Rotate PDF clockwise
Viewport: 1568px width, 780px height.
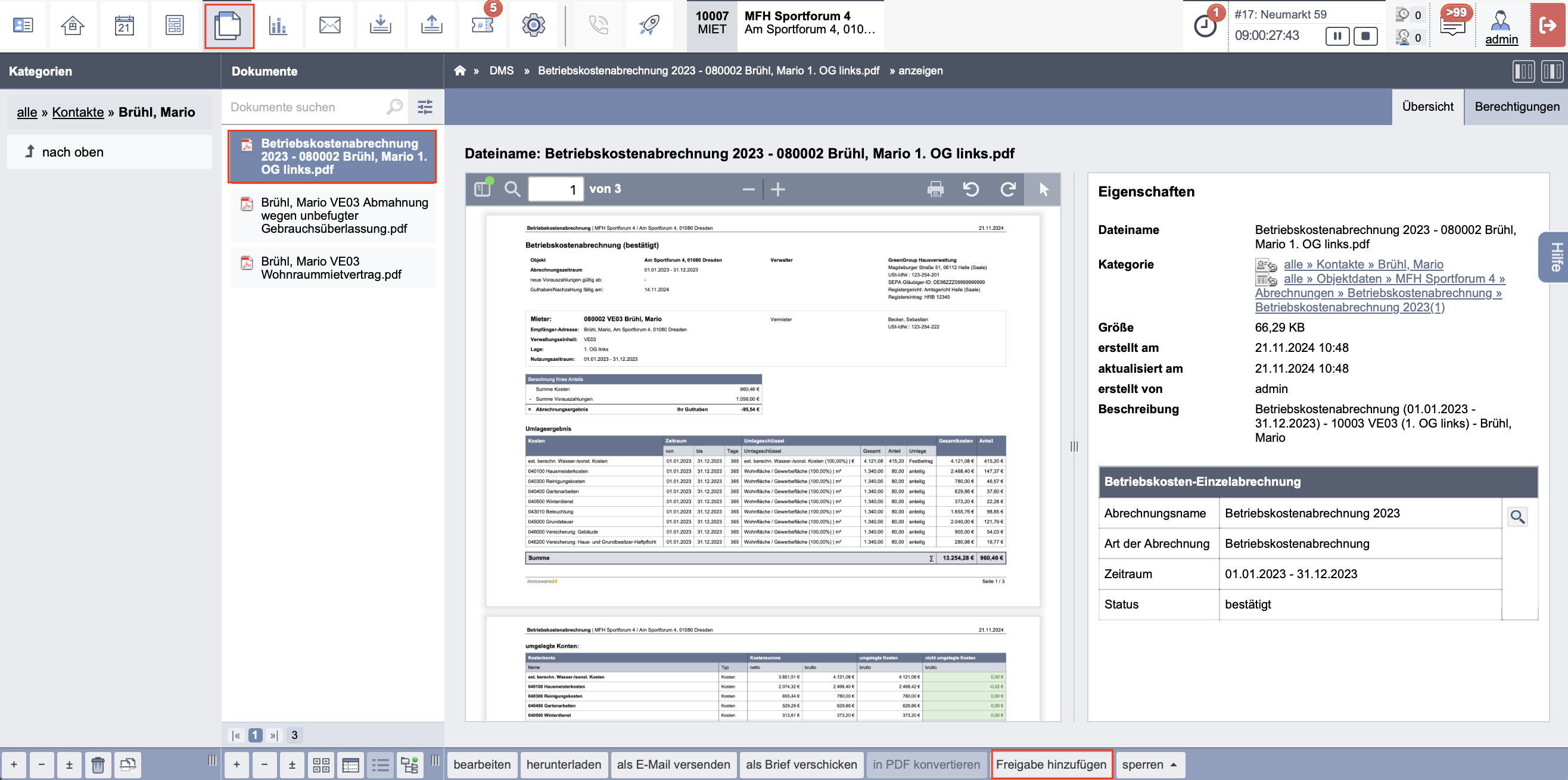coord(1008,189)
